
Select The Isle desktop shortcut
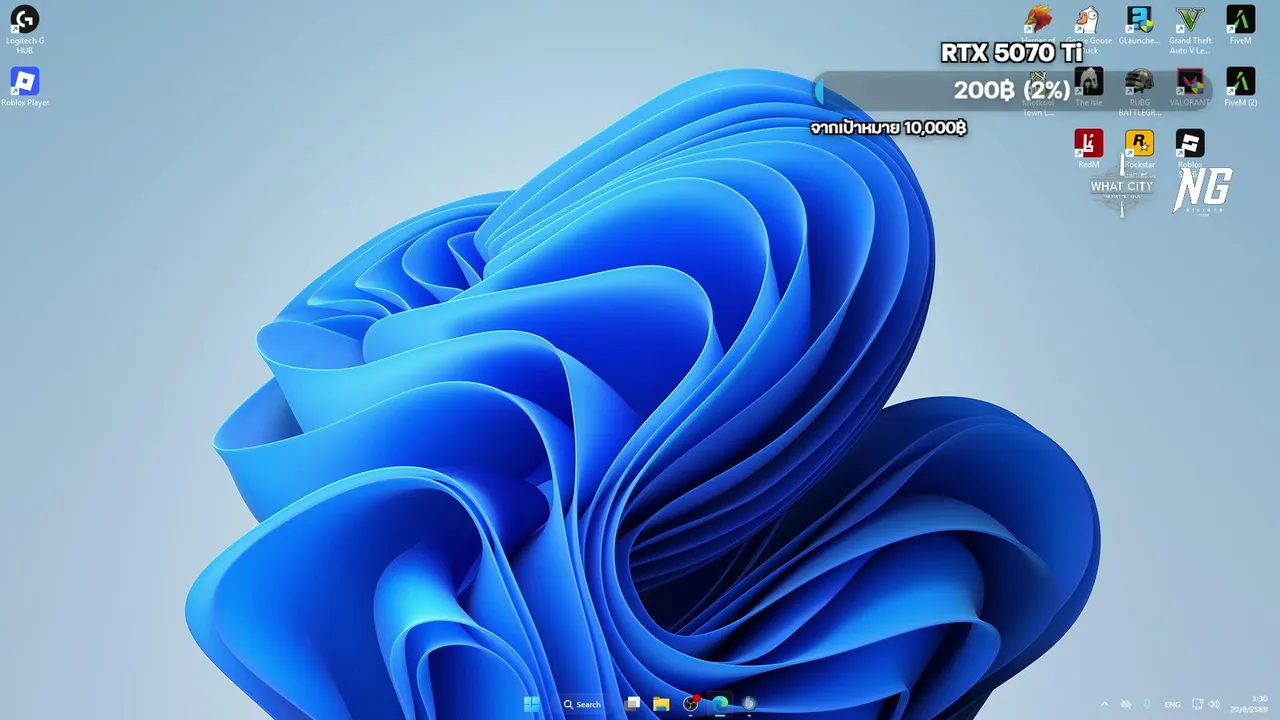[x=1088, y=87]
